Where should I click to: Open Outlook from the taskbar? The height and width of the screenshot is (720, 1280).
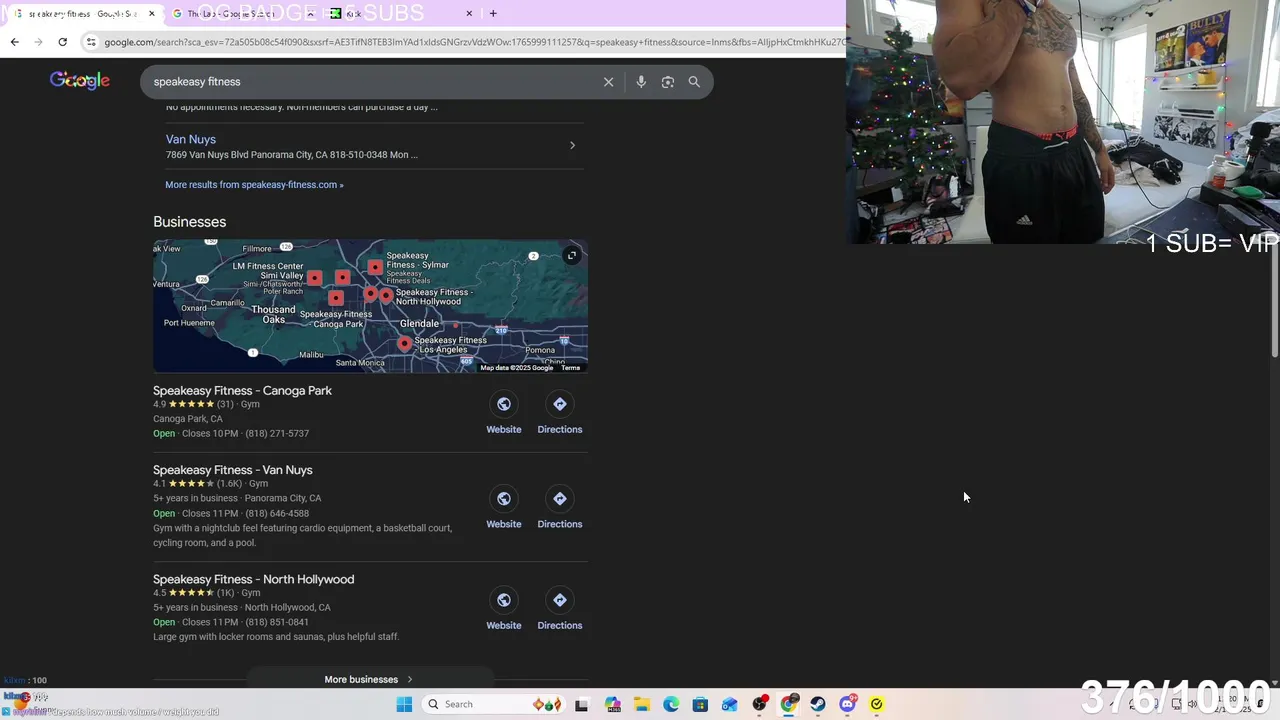tap(730, 704)
